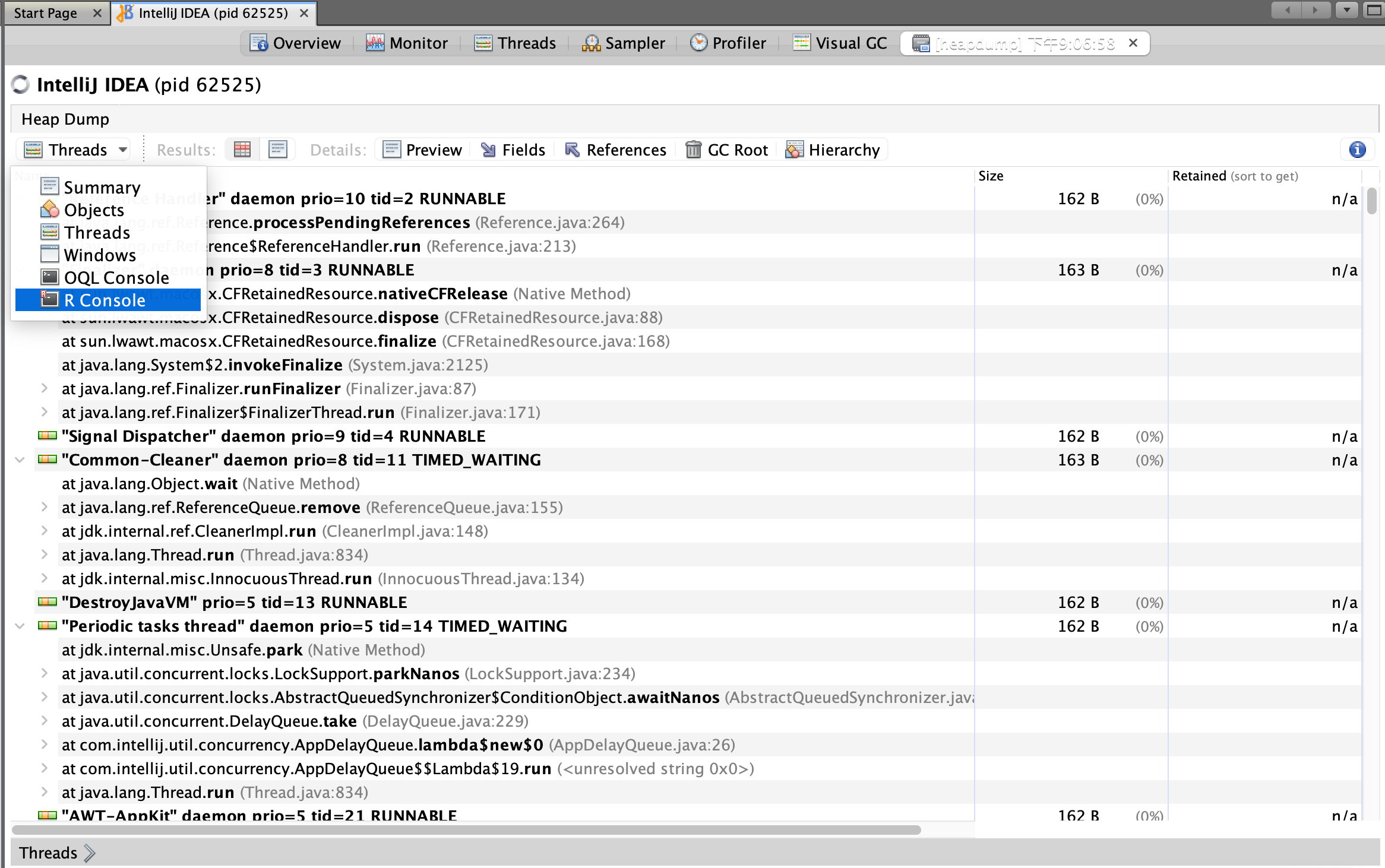Select R Console from the menu
1385x868 pixels.
point(105,300)
